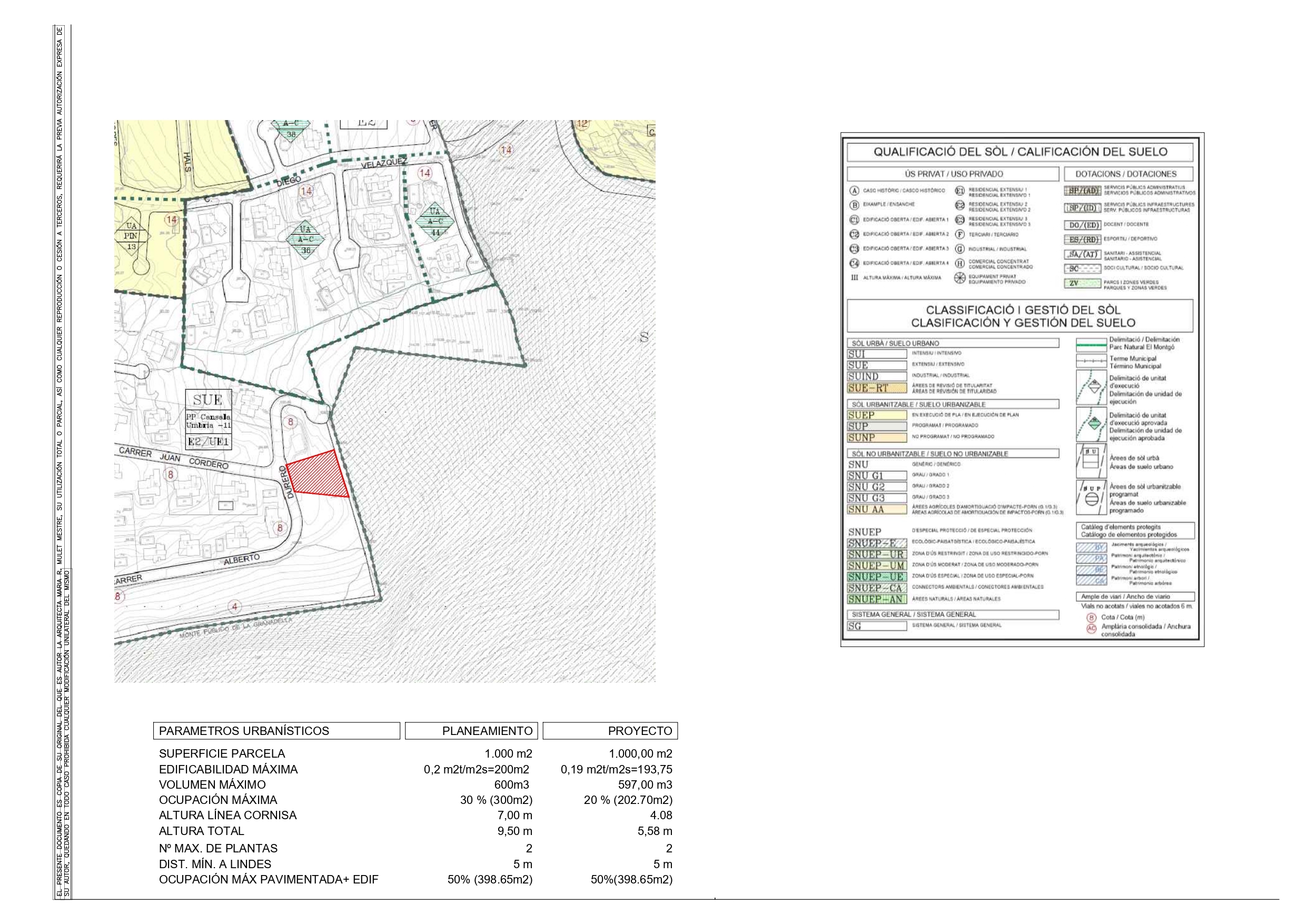This screenshot has width=1307, height=924.
Task: Select the SNU AA legend swatch
Action: click(x=877, y=510)
